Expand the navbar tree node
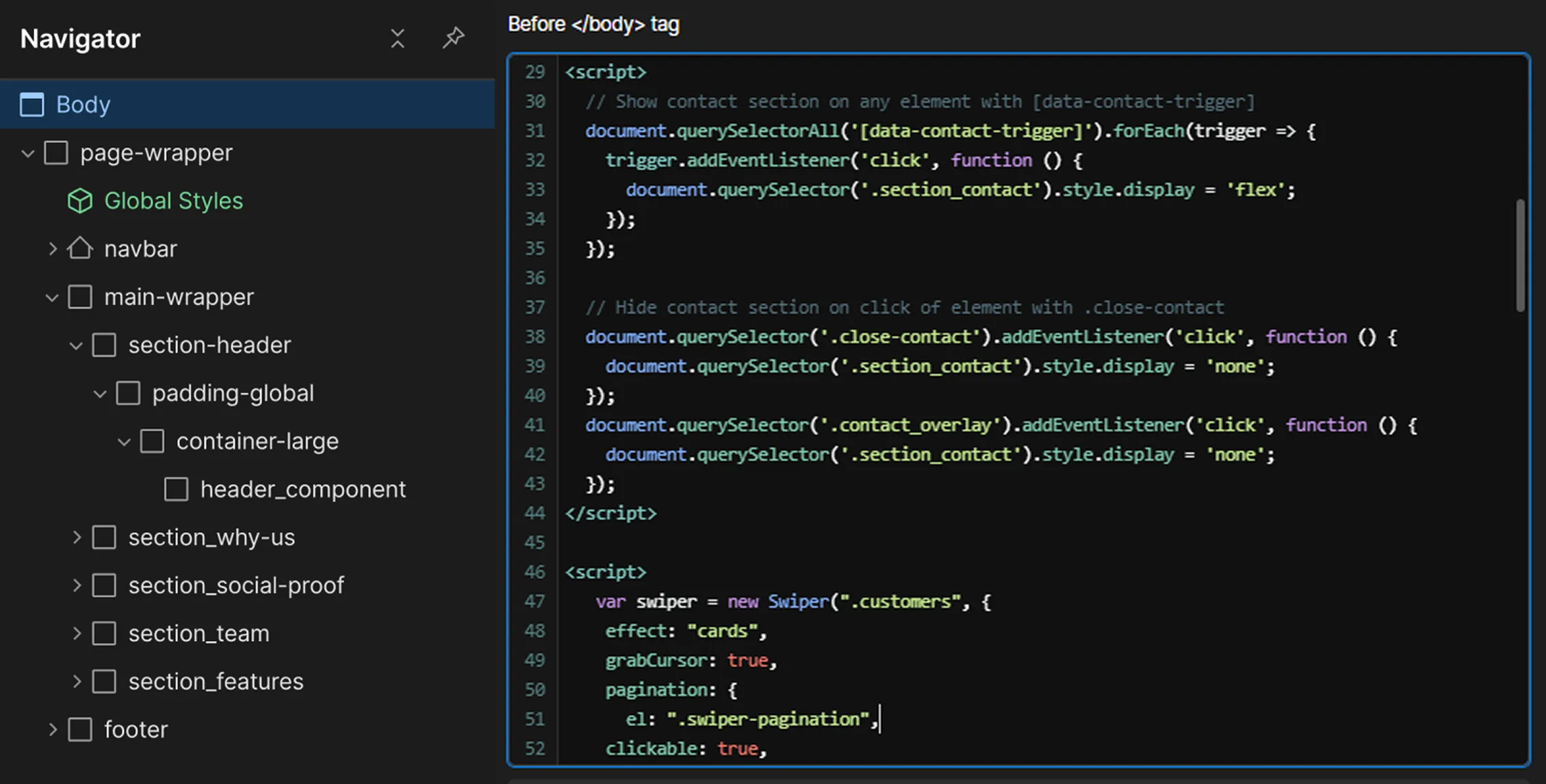 [53, 248]
